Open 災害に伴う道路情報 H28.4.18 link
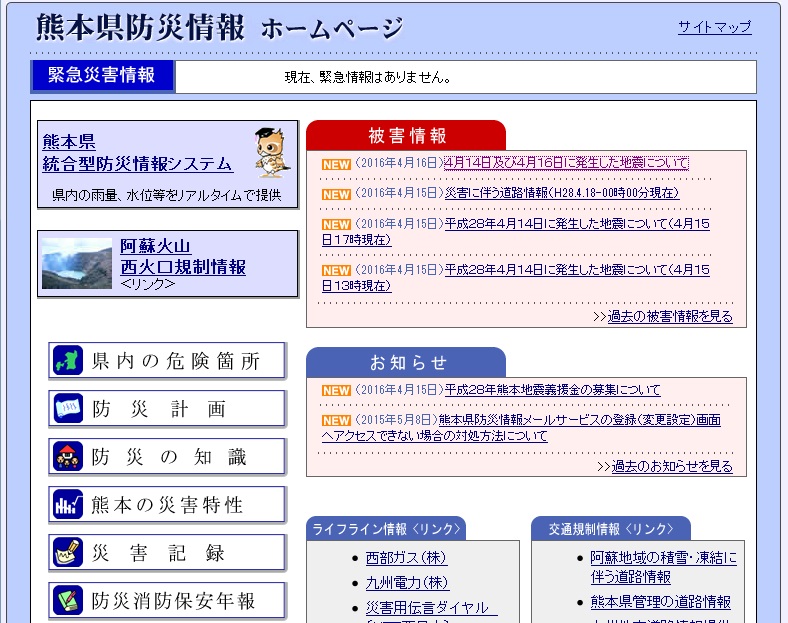Image resolution: width=788 pixels, height=623 pixels. [x=562, y=193]
